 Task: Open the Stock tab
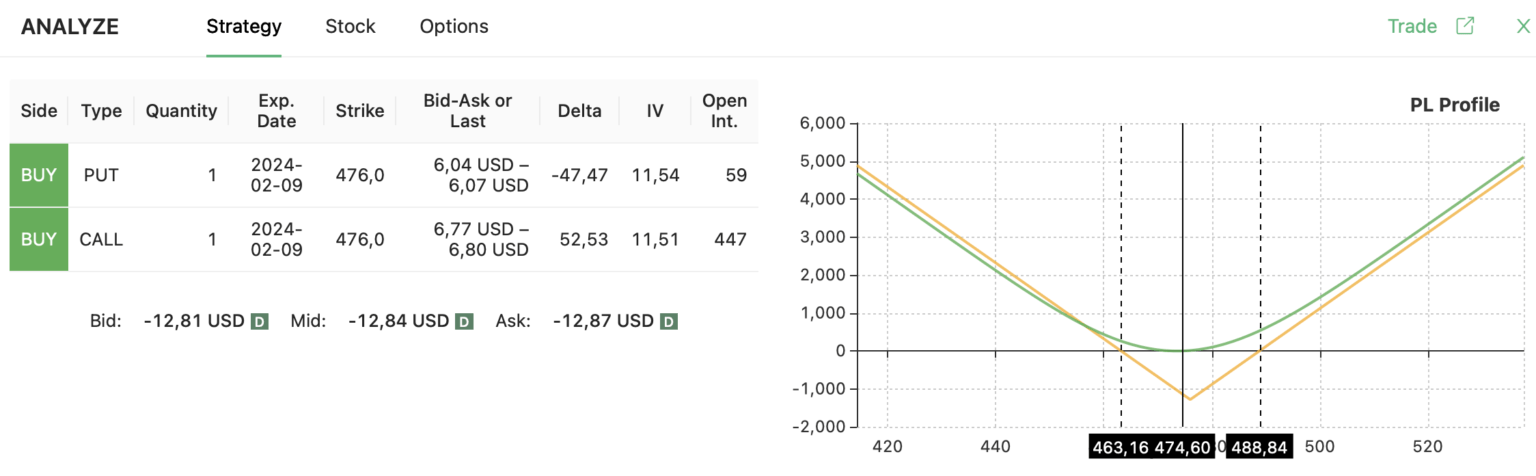pos(350,27)
